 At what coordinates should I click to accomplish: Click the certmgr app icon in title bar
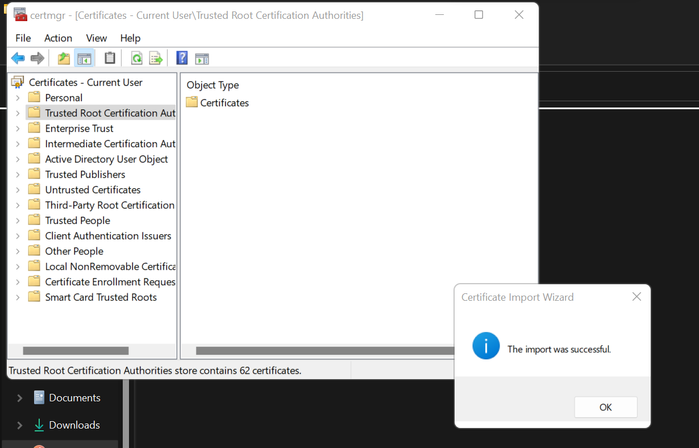point(20,15)
